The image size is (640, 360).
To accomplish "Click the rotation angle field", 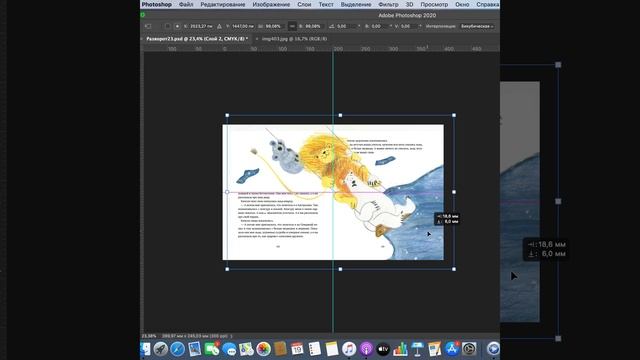I will 346,26.
